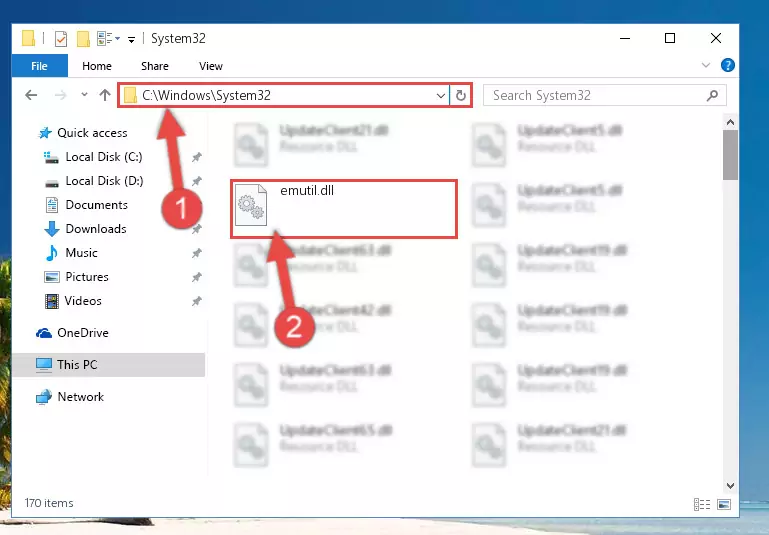Click the pin icon beside Local Disk (C:)
Screen dimensions: 769x535
click(x=196, y=157)
